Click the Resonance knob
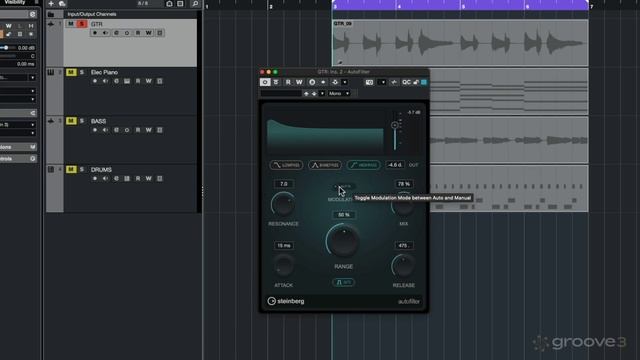 pos(283,204)
